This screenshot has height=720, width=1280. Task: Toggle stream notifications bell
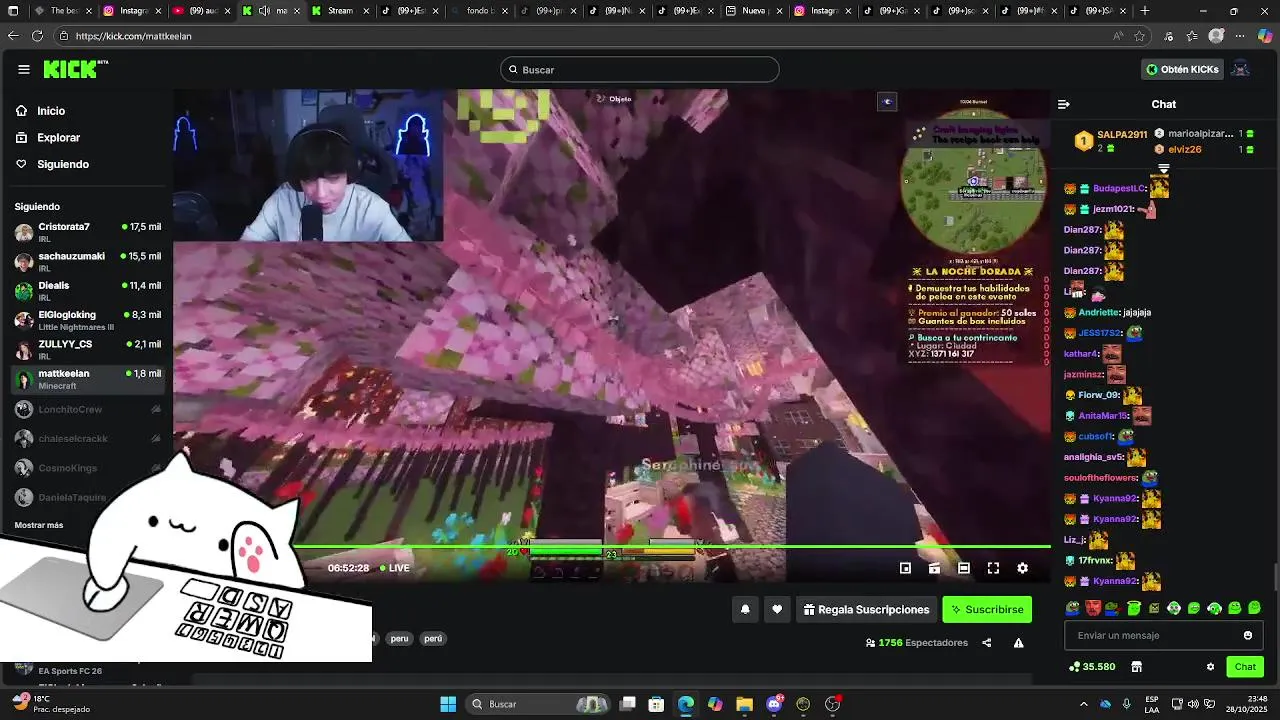pos(745,609)
